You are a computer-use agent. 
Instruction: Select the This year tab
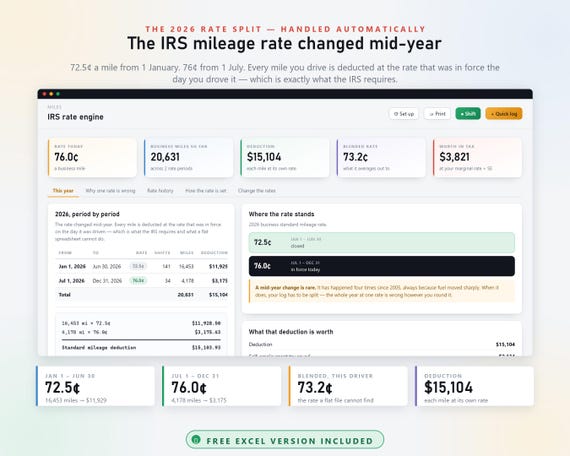click(63, 191)
